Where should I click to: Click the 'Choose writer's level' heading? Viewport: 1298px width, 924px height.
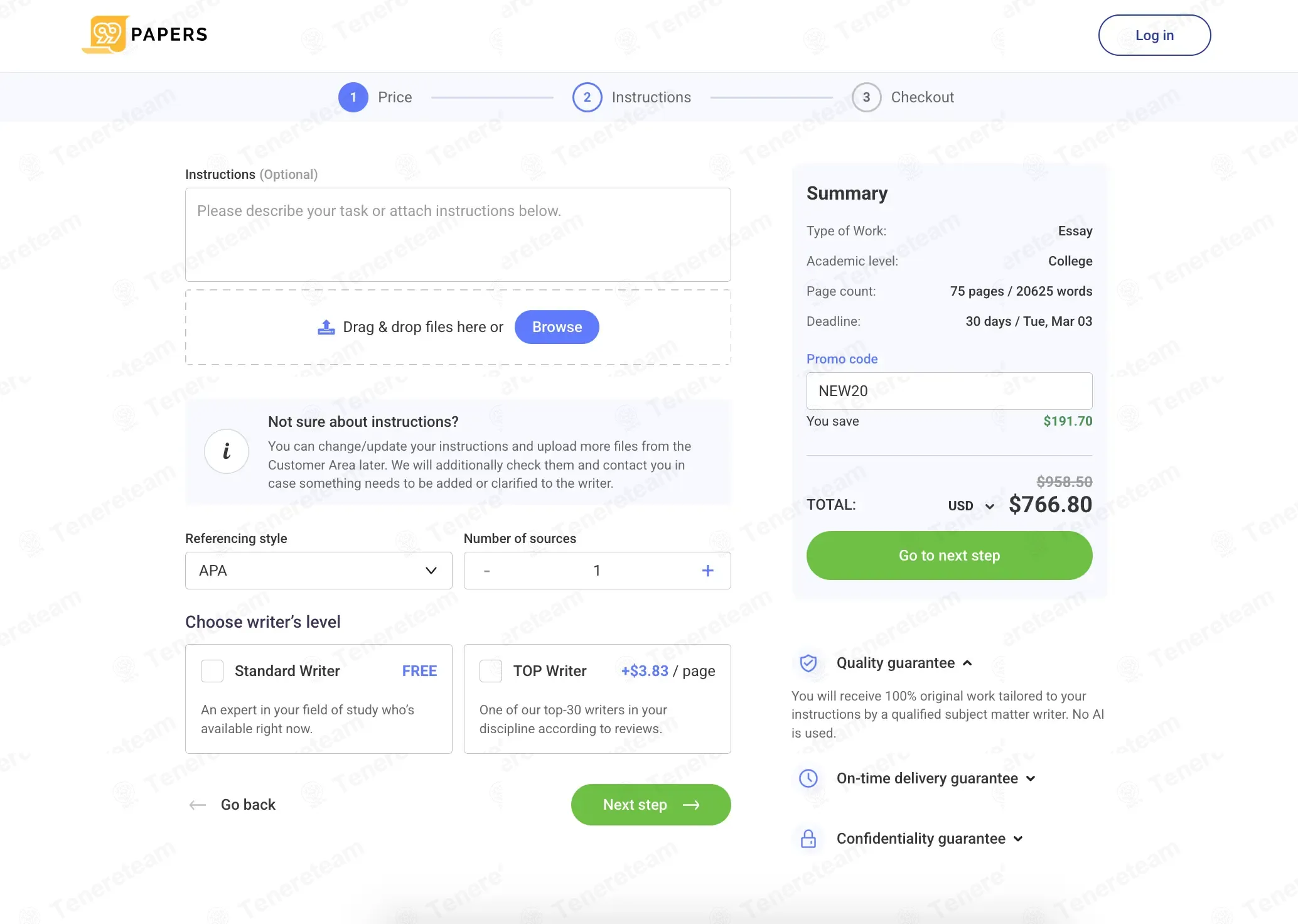263,622
